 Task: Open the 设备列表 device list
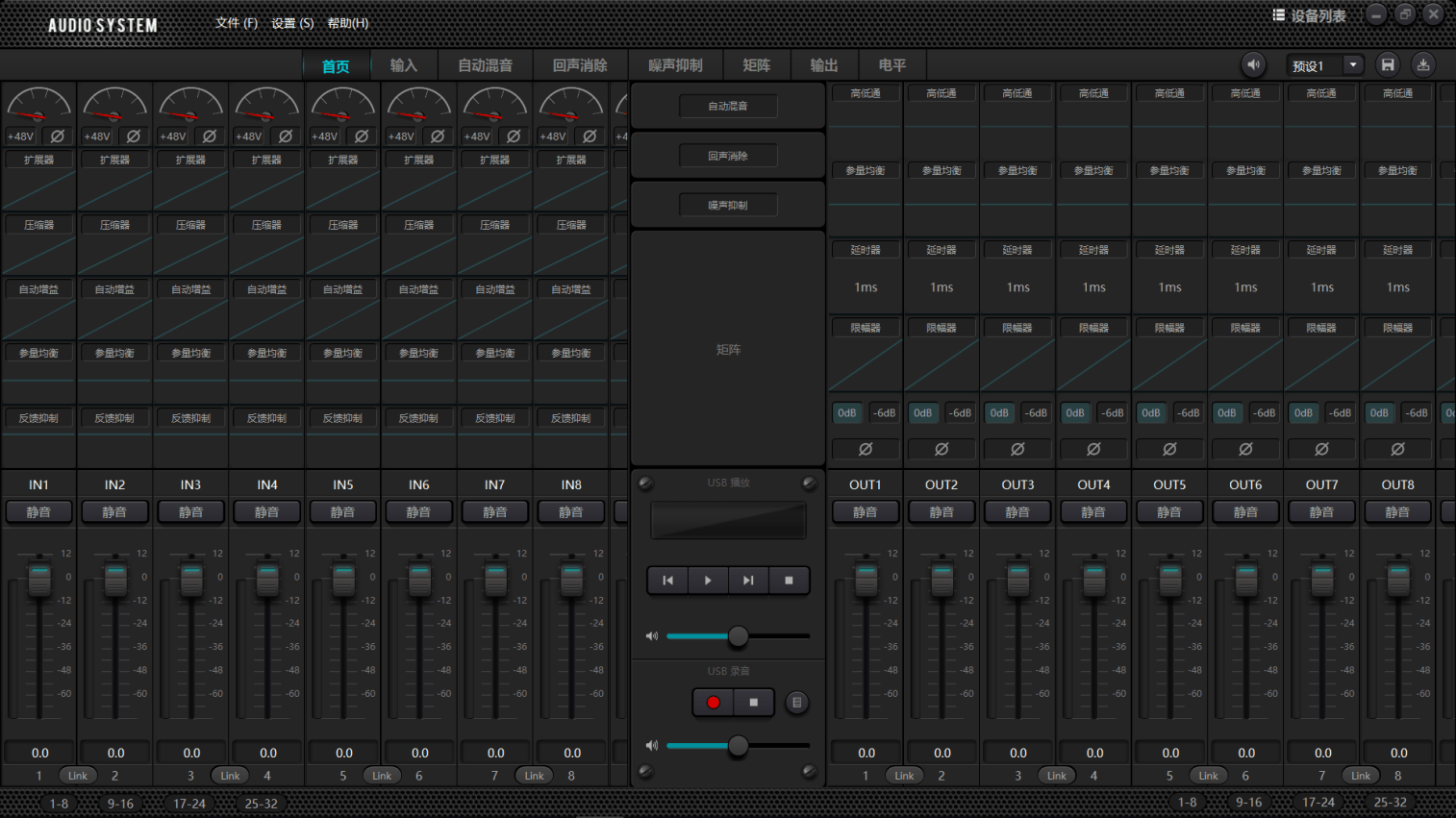[x=1309, y=15]
